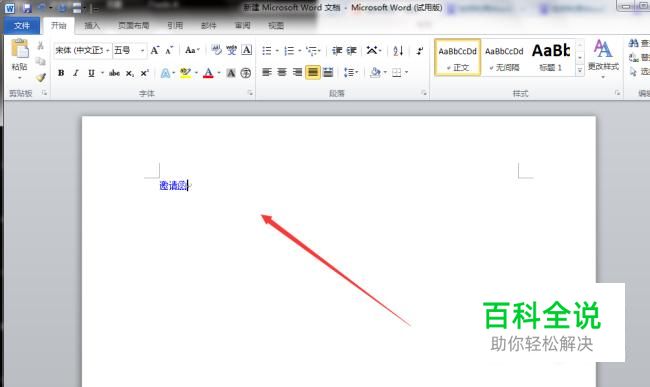Click the Paste (粘贴) clipboard icon
Screen dimensions: 650x387
pos(19,48)
